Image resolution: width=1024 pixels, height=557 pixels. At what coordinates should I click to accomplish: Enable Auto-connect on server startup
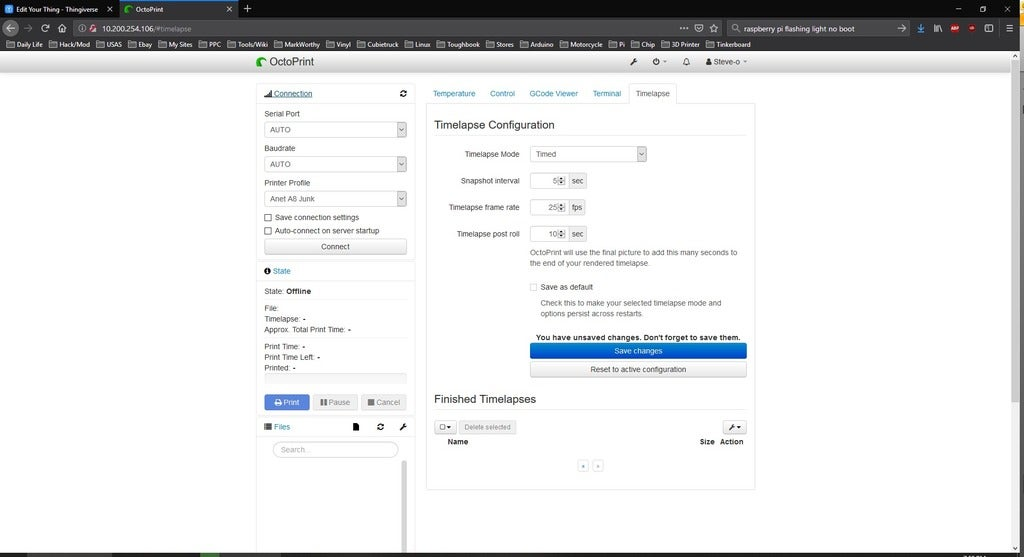click(268, 231)
